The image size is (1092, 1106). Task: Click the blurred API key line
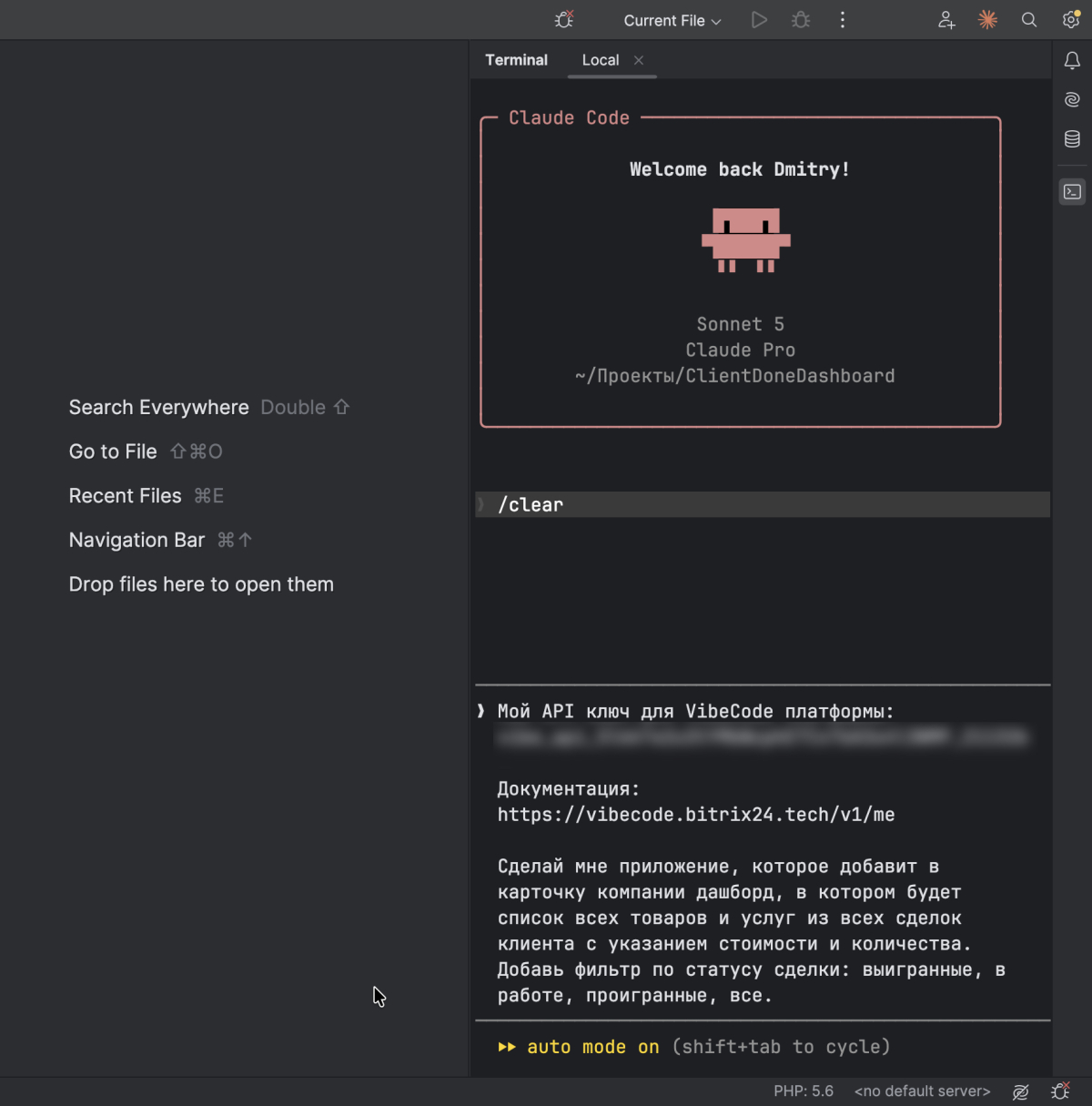[763, 737]
